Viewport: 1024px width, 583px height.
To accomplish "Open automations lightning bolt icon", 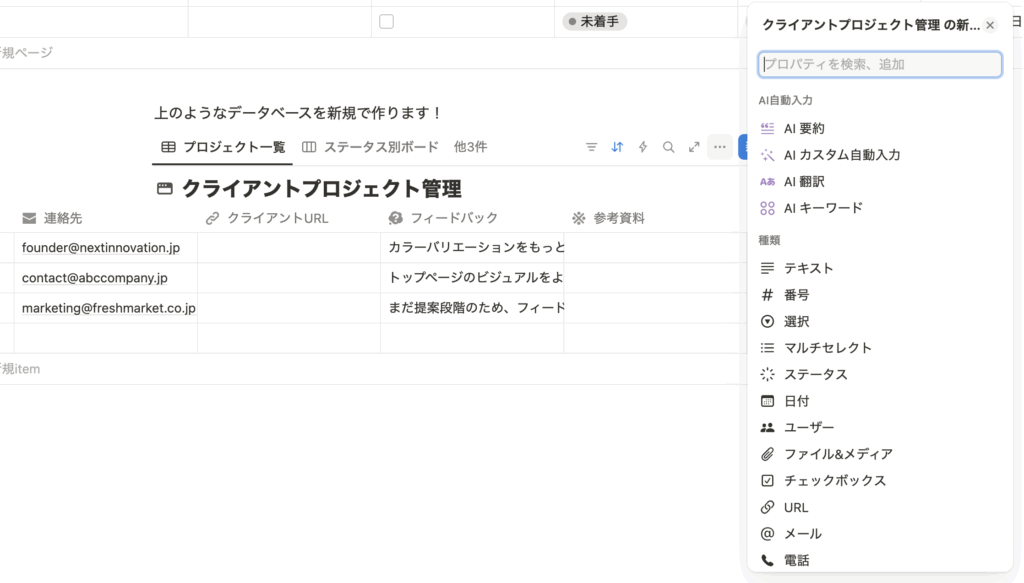I will tap(643, 147).
